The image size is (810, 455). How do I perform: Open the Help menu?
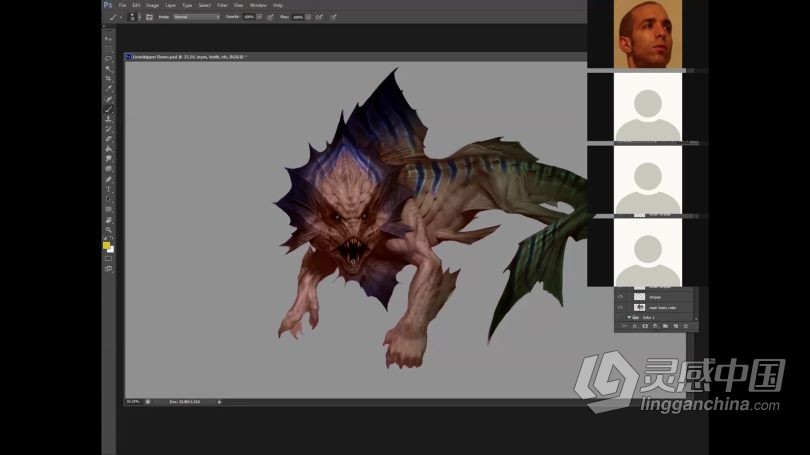[278, 5]
